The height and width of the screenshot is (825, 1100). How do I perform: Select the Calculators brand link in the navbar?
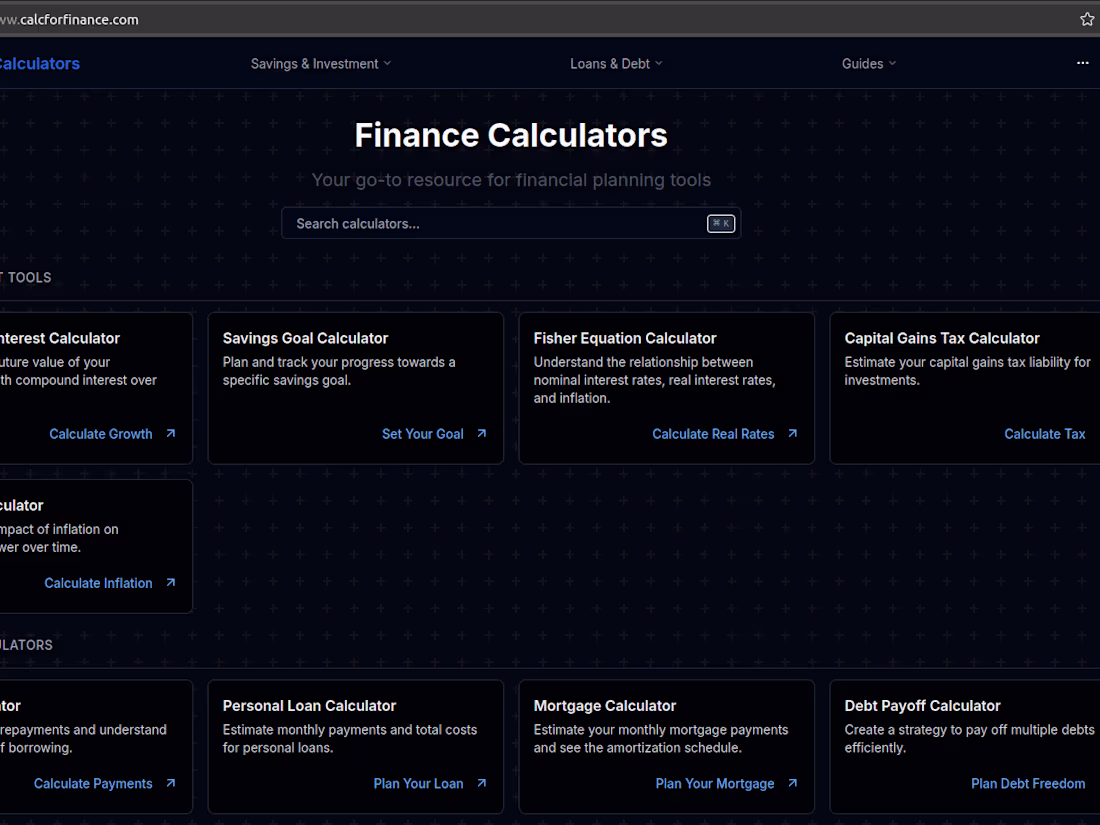40,63
